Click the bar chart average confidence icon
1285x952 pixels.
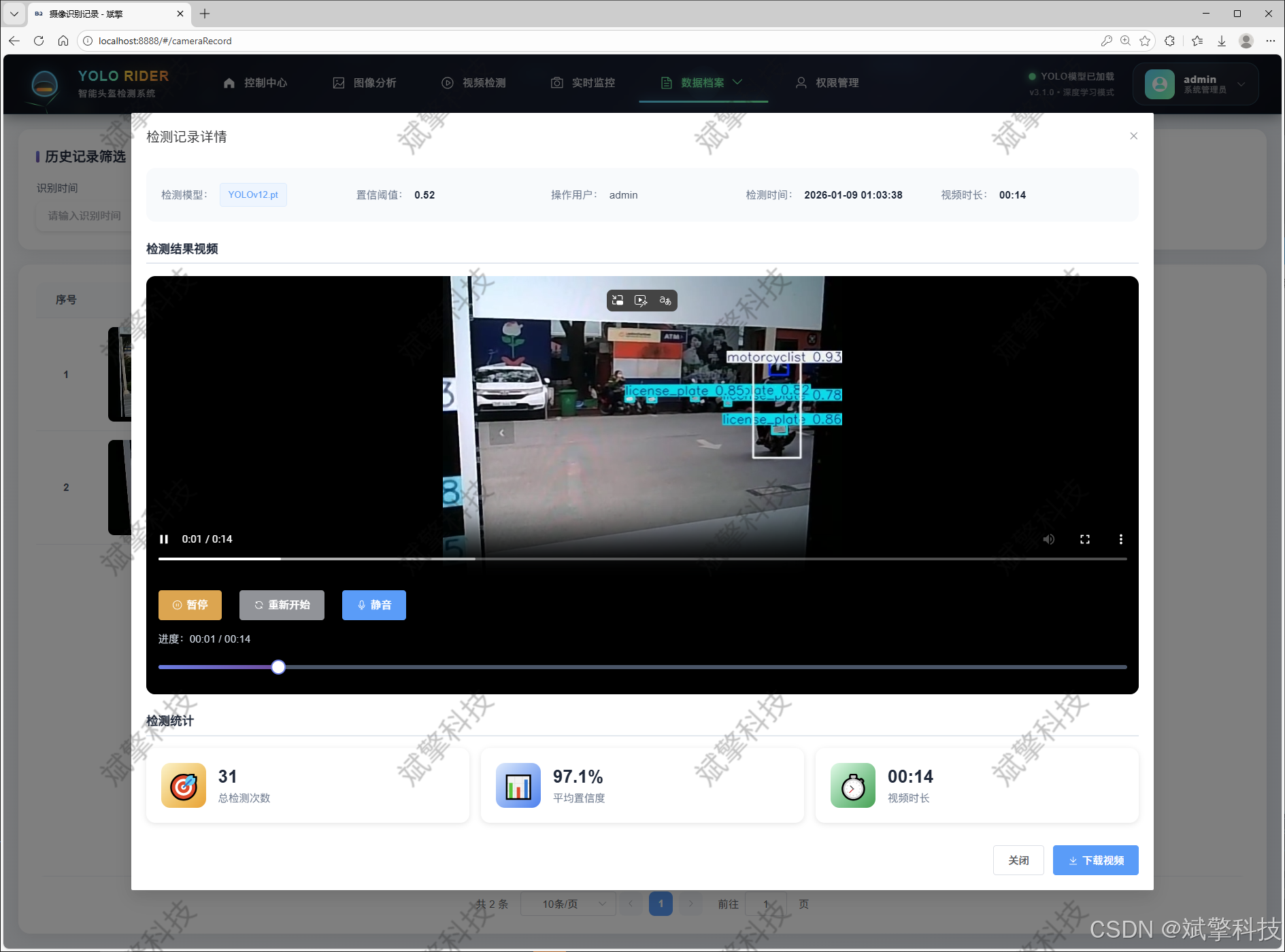pos(518,785)
